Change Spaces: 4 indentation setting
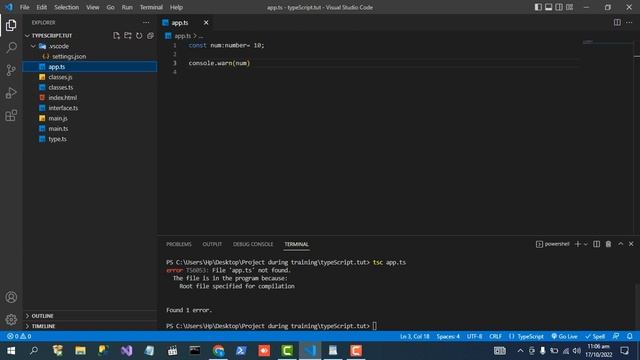Screen dimensions: 640x360 point(448,336)
